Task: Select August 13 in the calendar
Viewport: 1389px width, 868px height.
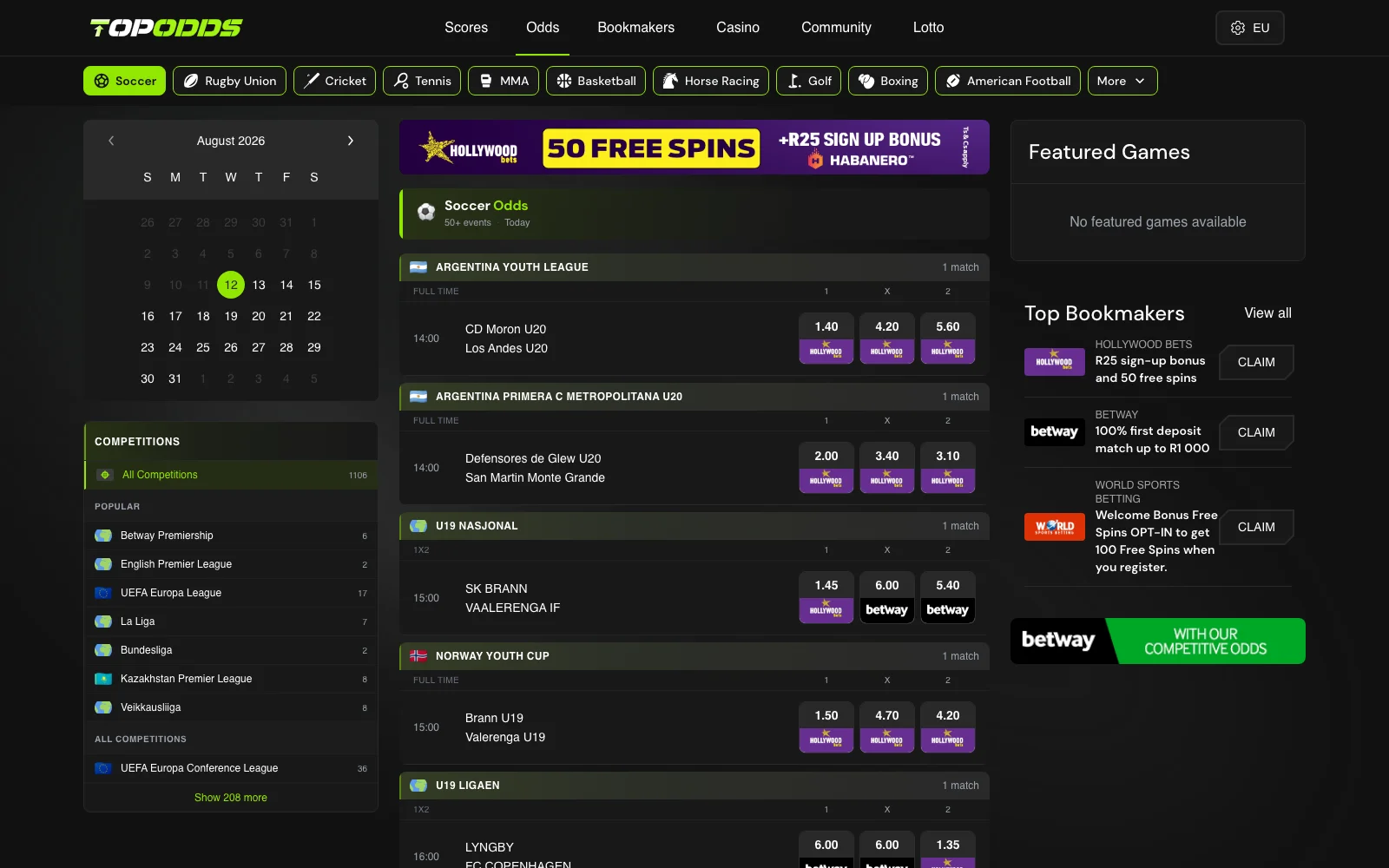Action: [259, 285]
